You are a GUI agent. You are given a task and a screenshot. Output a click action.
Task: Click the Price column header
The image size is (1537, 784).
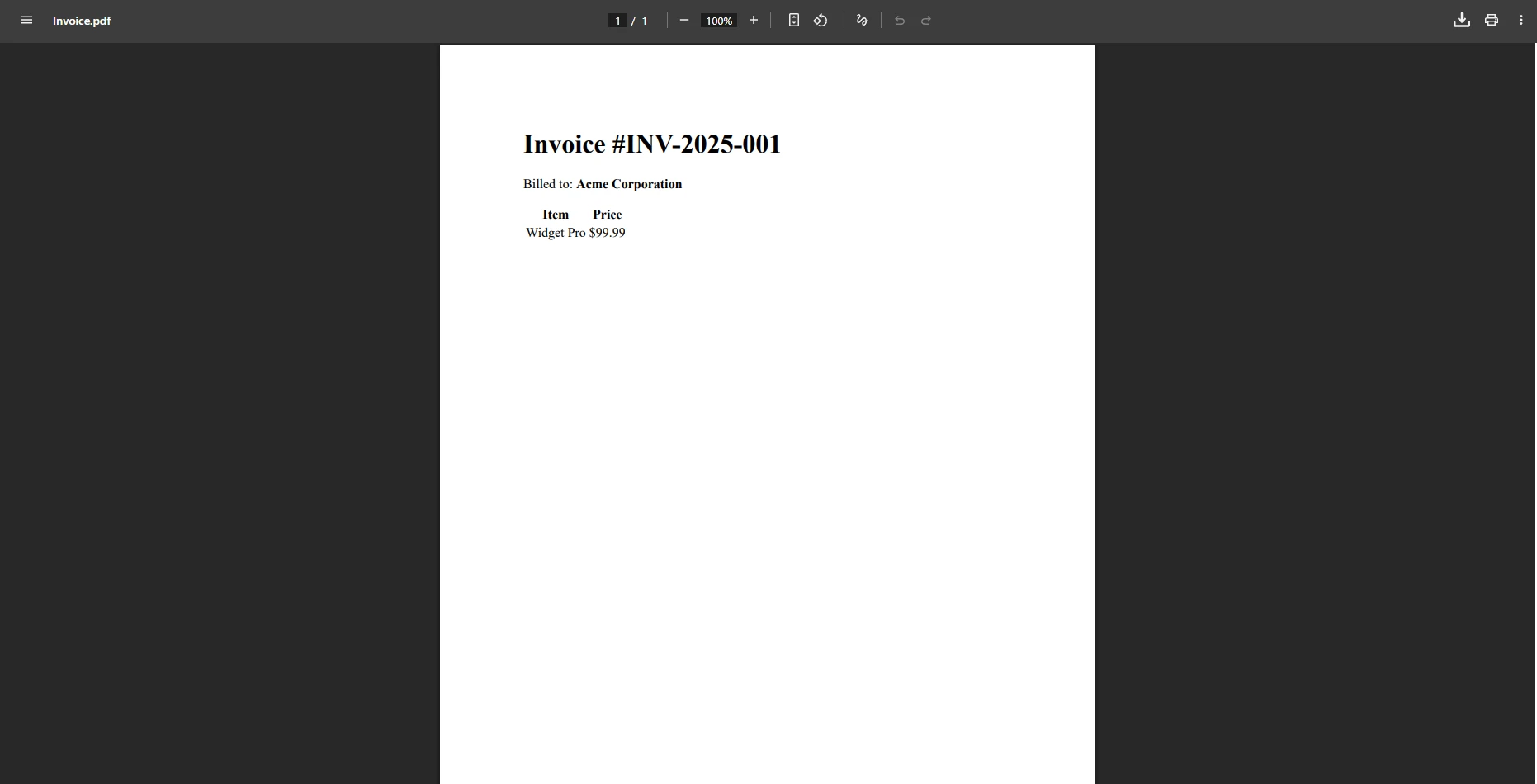pyautogui.click(x=607, y=214)
